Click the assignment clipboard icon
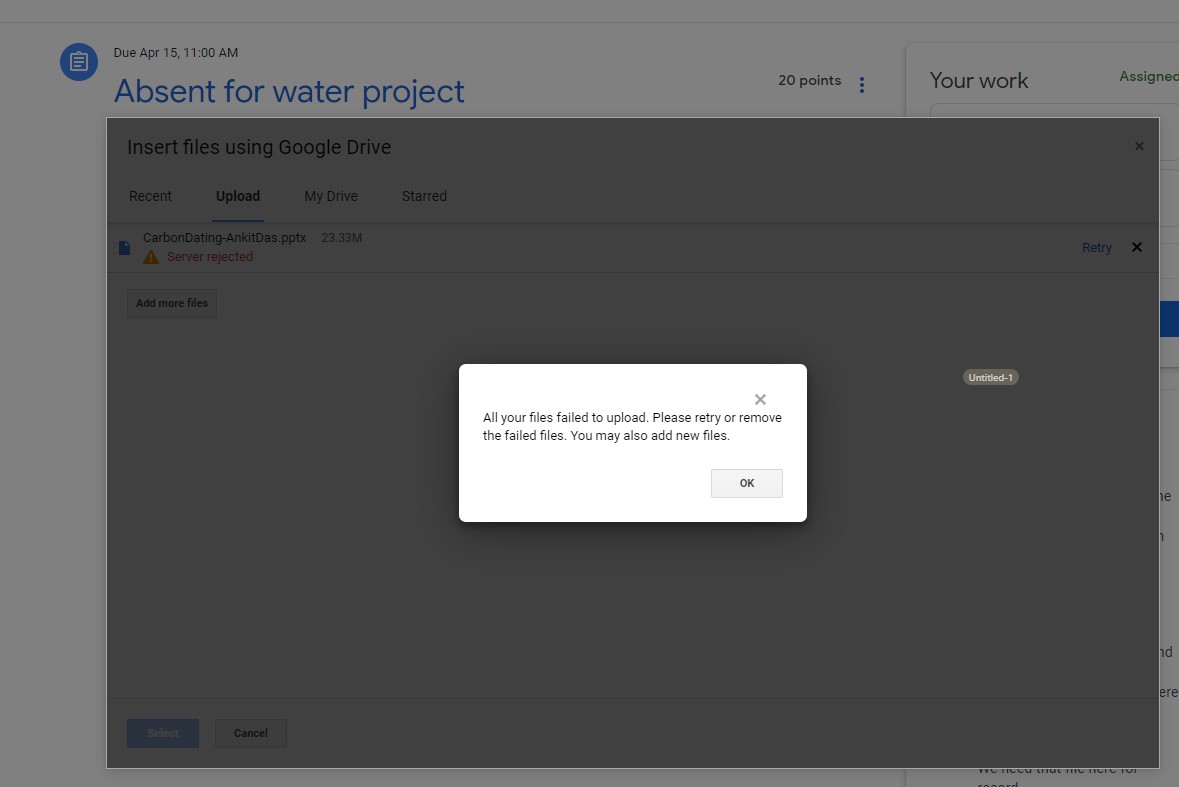1179x787 pixels. coord(79,62)
